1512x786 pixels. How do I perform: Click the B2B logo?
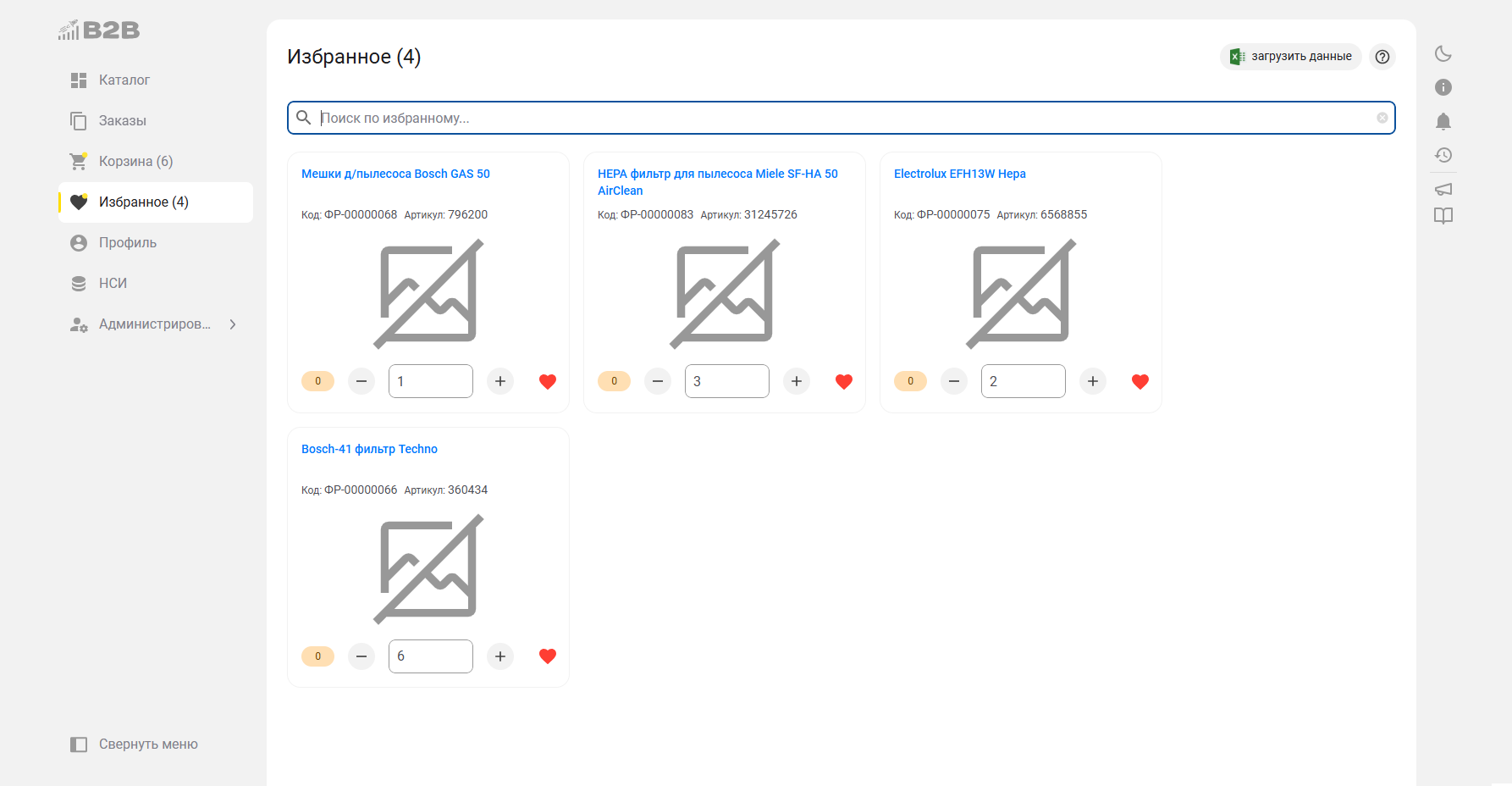[99, 30]
